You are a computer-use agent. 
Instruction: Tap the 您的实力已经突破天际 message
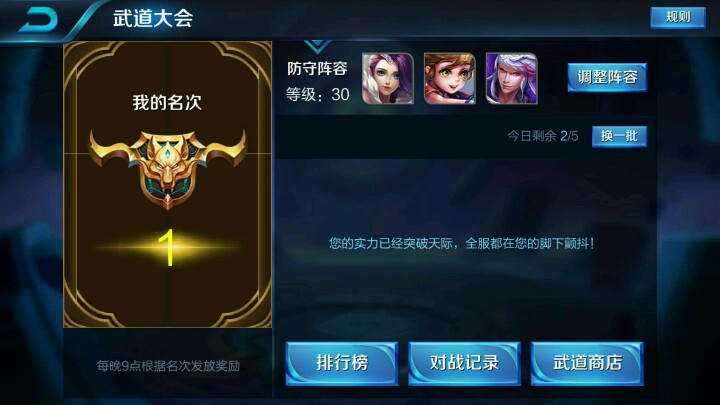461,243
